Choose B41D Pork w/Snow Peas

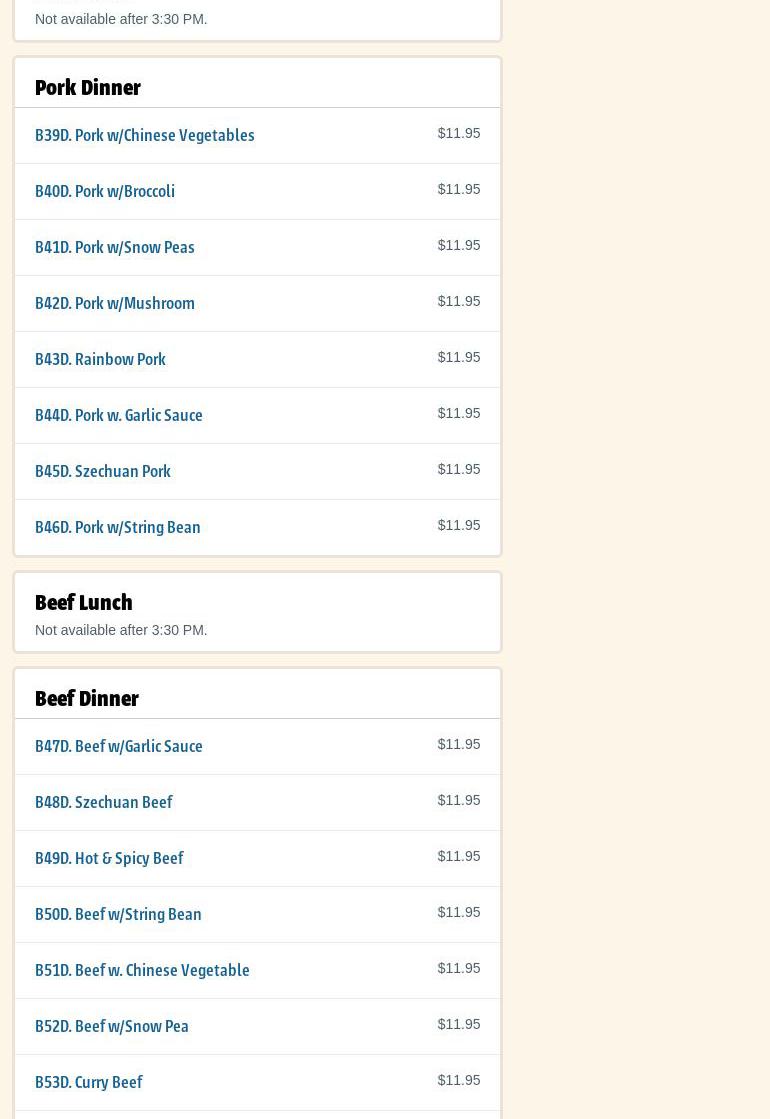pyautogui.click(x=115, y=247)
